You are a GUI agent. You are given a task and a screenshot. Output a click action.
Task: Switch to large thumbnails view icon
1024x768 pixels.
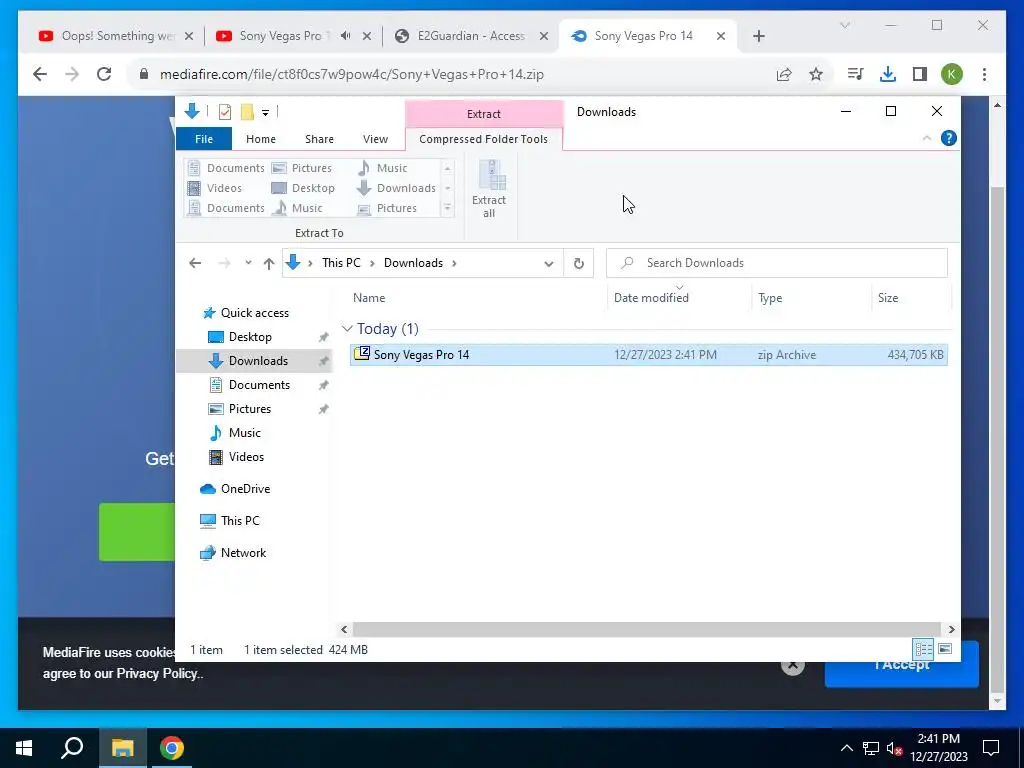(x=945, y=649)
